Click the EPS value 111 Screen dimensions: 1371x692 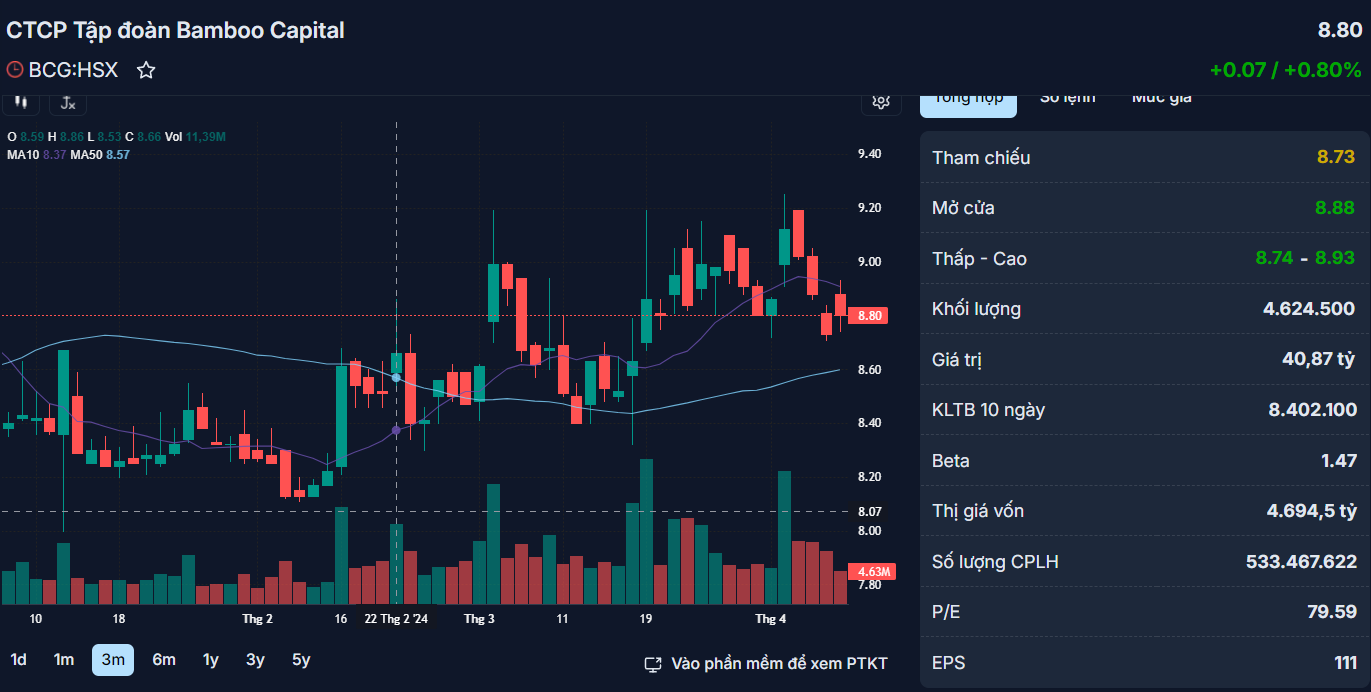tap(1345, 663)
